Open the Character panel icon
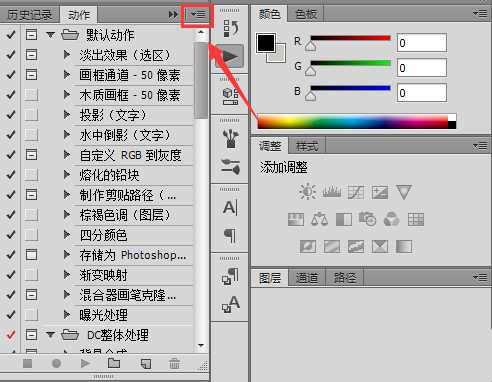 [x=230, y=208]
